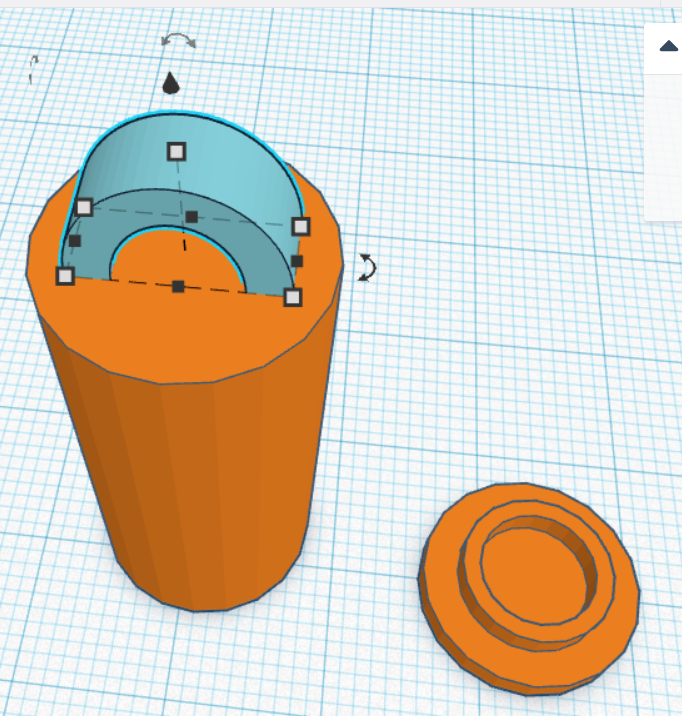This screenshot has height=716, width=682.
Task: Select the orange lid object
Action: [x=530, y=589]
